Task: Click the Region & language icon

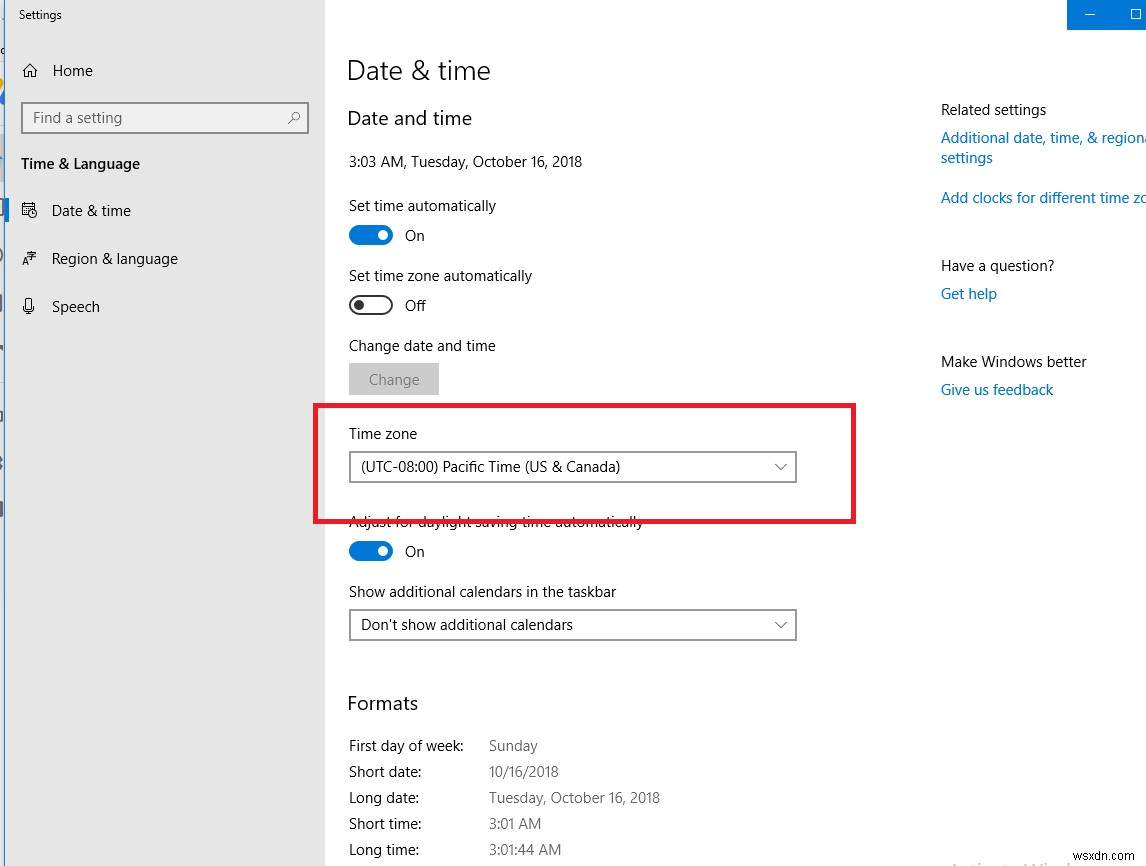Action: (x=31, y=258)
